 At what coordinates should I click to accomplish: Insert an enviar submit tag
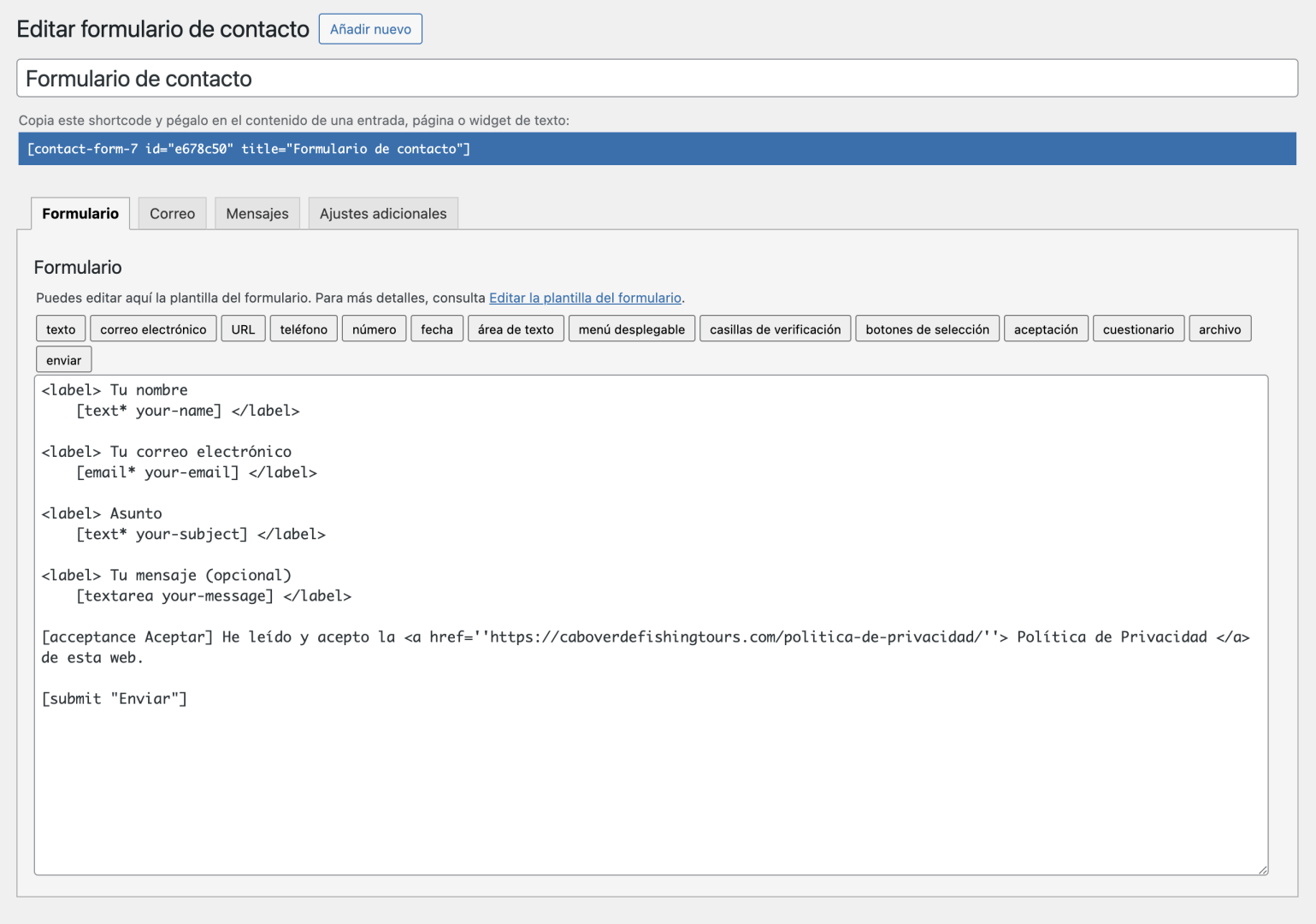(63, 360)
